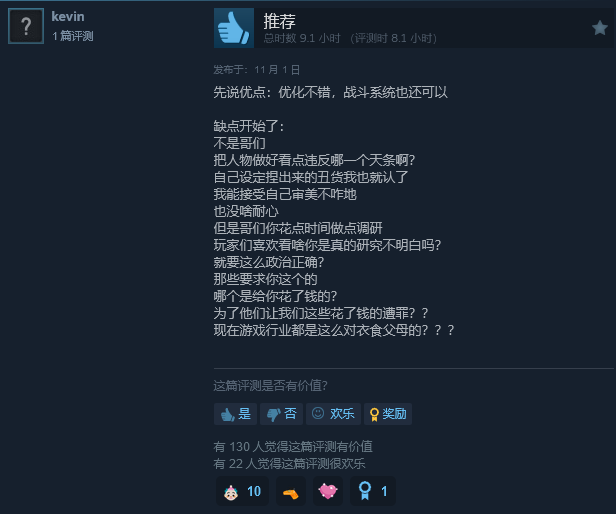Screen dimensions: 616x514
Task: Click the 总时数 9.1 小时 playtime text
Action: 302,39
